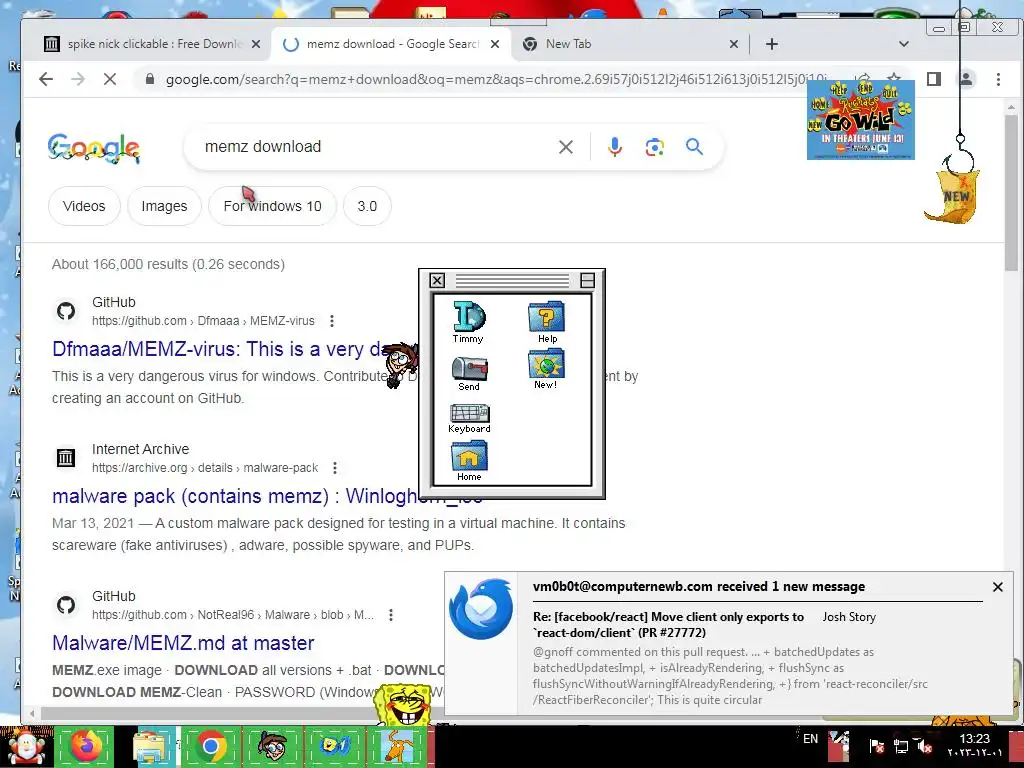Select the memz download Google Search tab
This screenshot has height=768, width=1024.
(x=392, y=44)
